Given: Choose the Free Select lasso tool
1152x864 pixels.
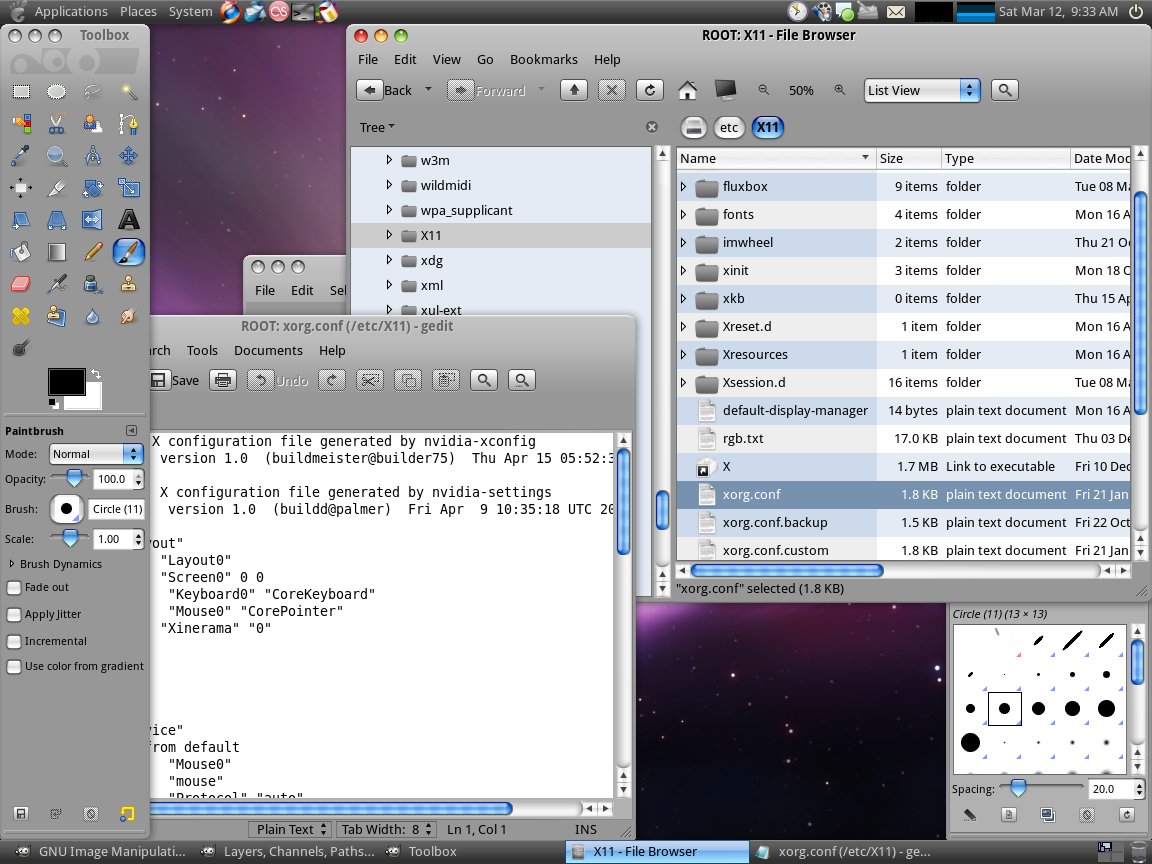Looking at the screenshot, I should click(x=93, y=92).
